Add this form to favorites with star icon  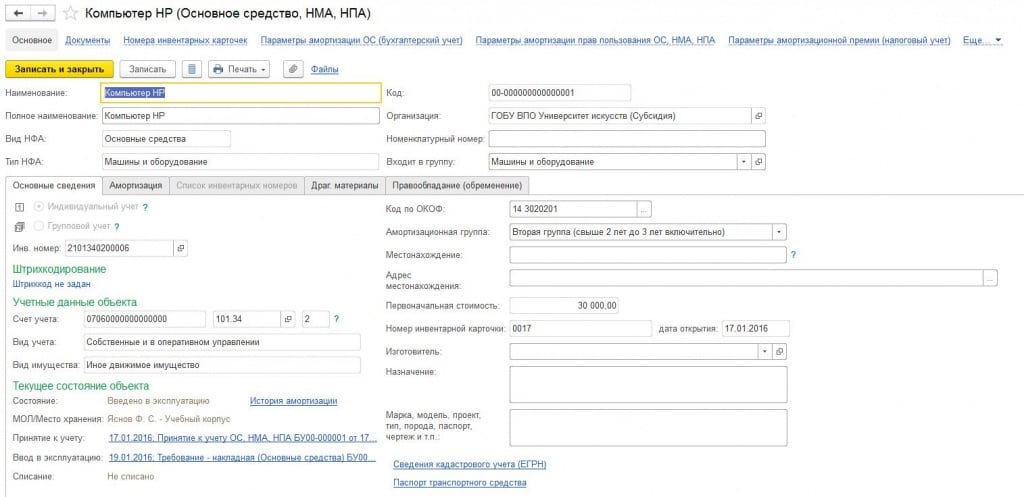coord(70,13)
